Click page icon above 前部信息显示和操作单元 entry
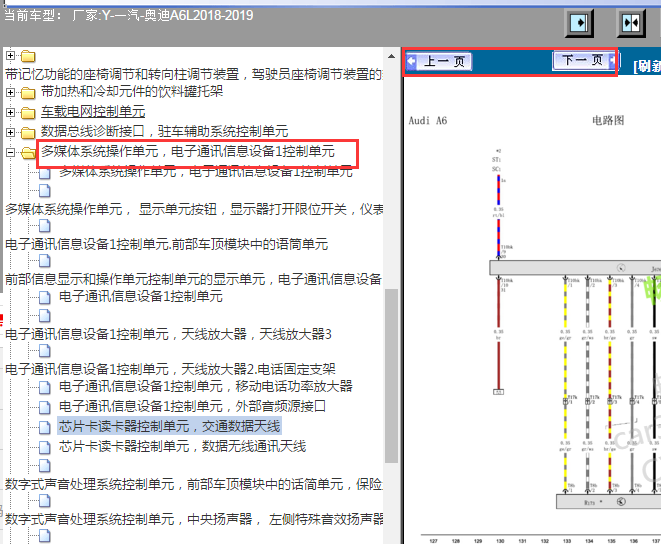Screen dimensions: 661x544 point(45,261)
